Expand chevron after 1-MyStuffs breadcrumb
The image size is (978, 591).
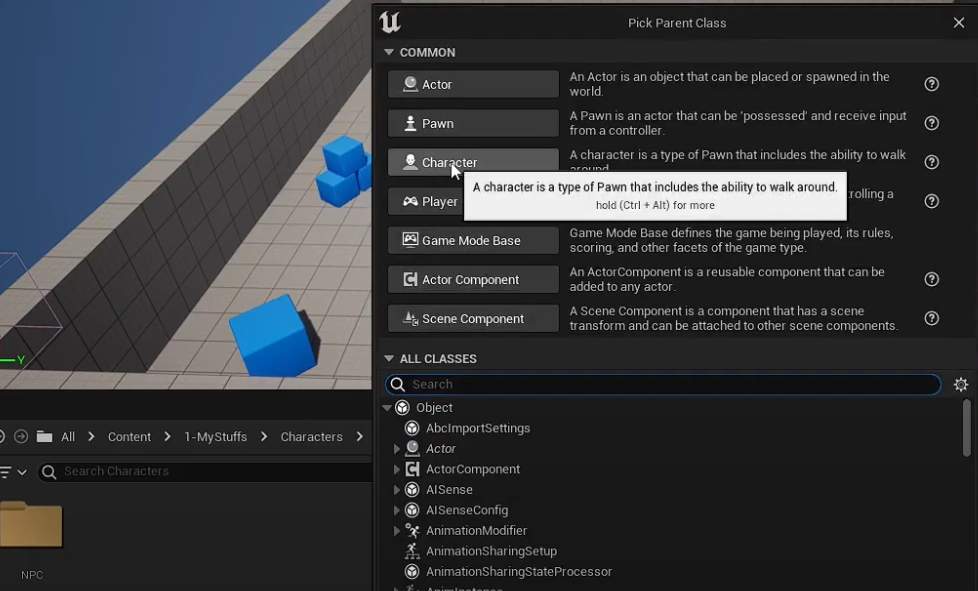click(x=264, y=437)
